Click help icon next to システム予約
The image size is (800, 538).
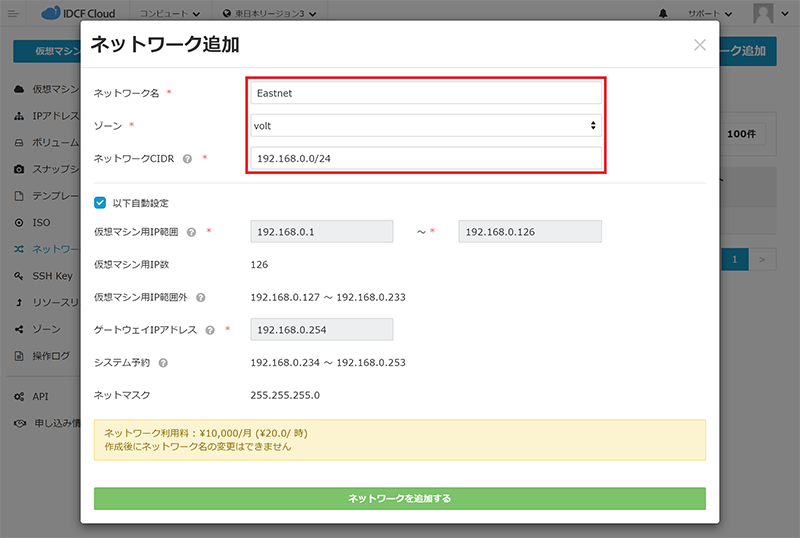(x=163, y=363)
